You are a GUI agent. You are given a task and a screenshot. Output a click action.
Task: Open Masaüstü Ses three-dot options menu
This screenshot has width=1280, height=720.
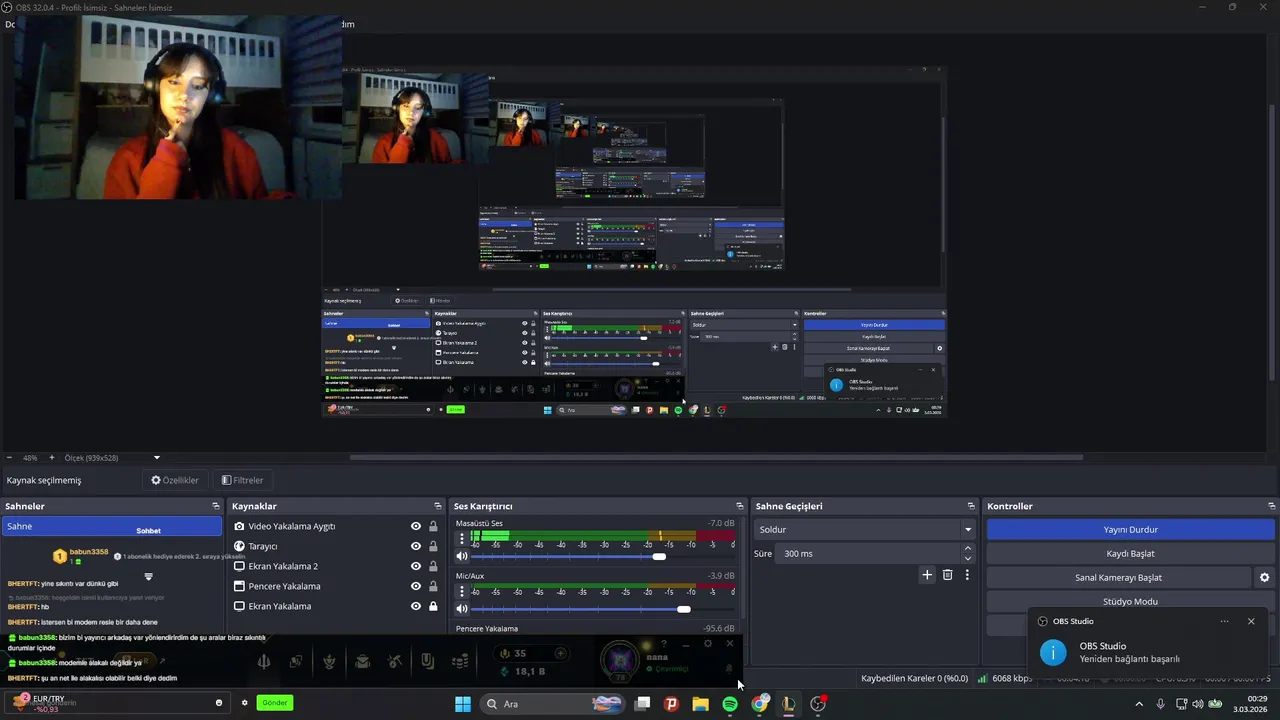tap(462, 538)
